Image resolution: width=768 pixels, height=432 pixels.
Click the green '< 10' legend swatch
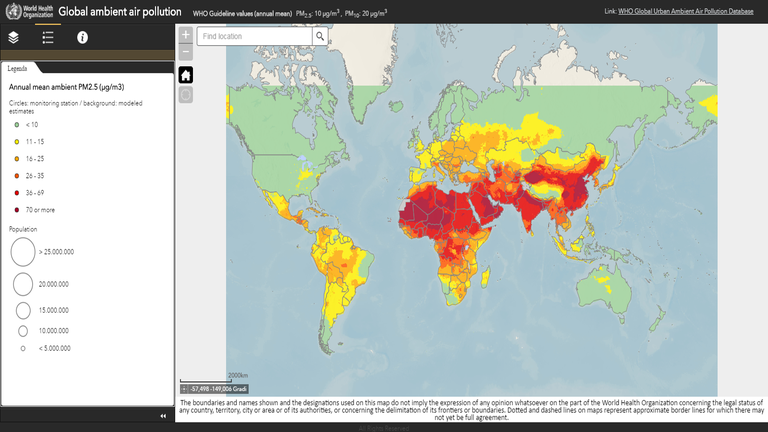[17, 125]
